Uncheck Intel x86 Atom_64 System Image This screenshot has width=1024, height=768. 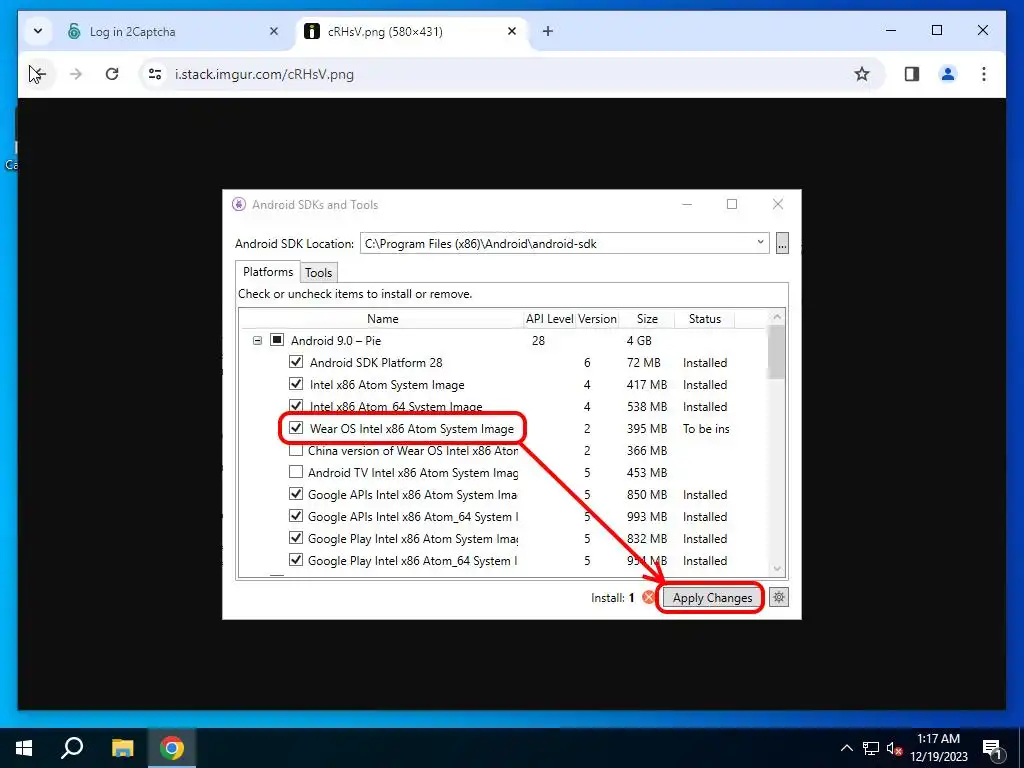coord(296,406)
